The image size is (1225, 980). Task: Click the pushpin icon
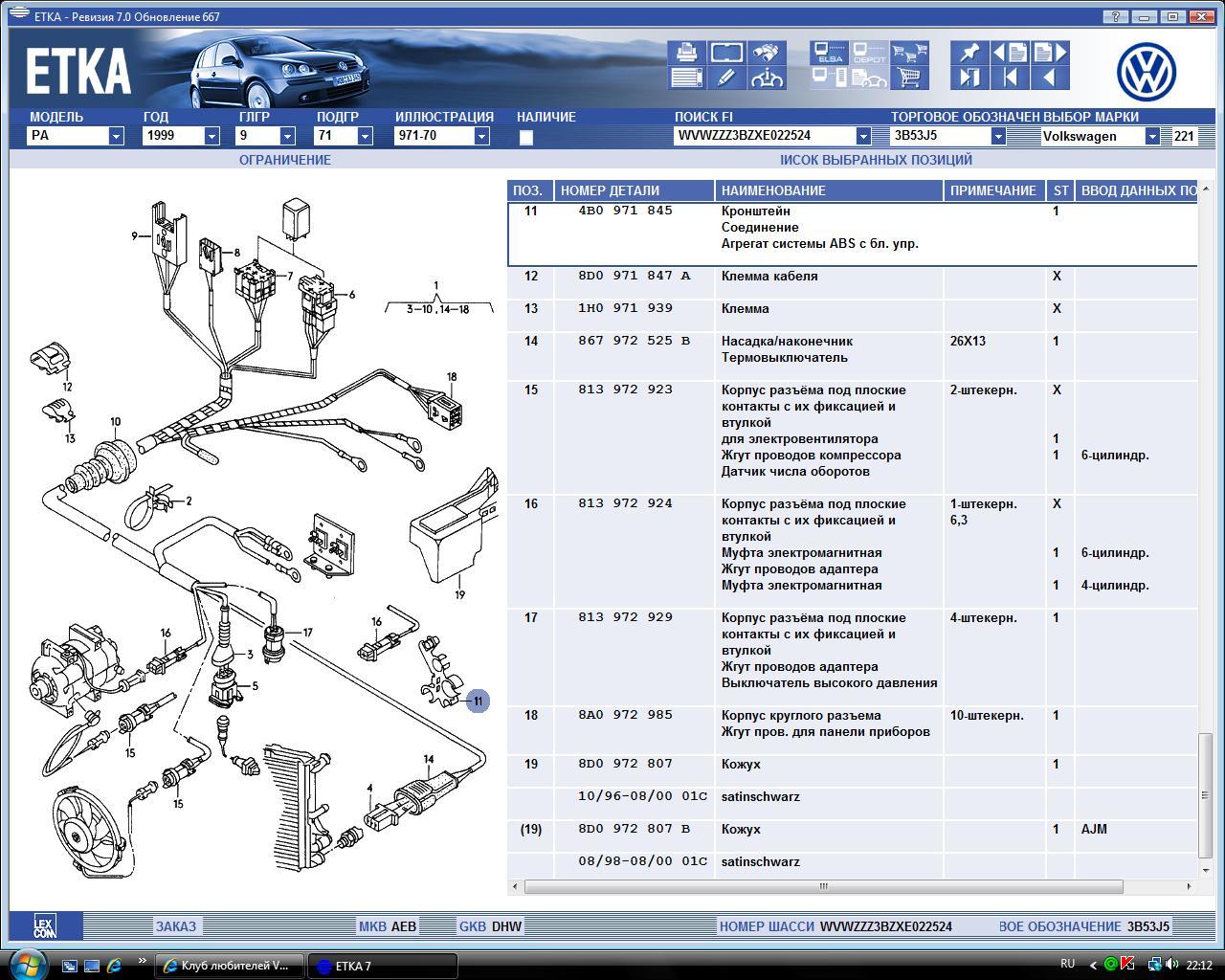(x=969, y=53)
